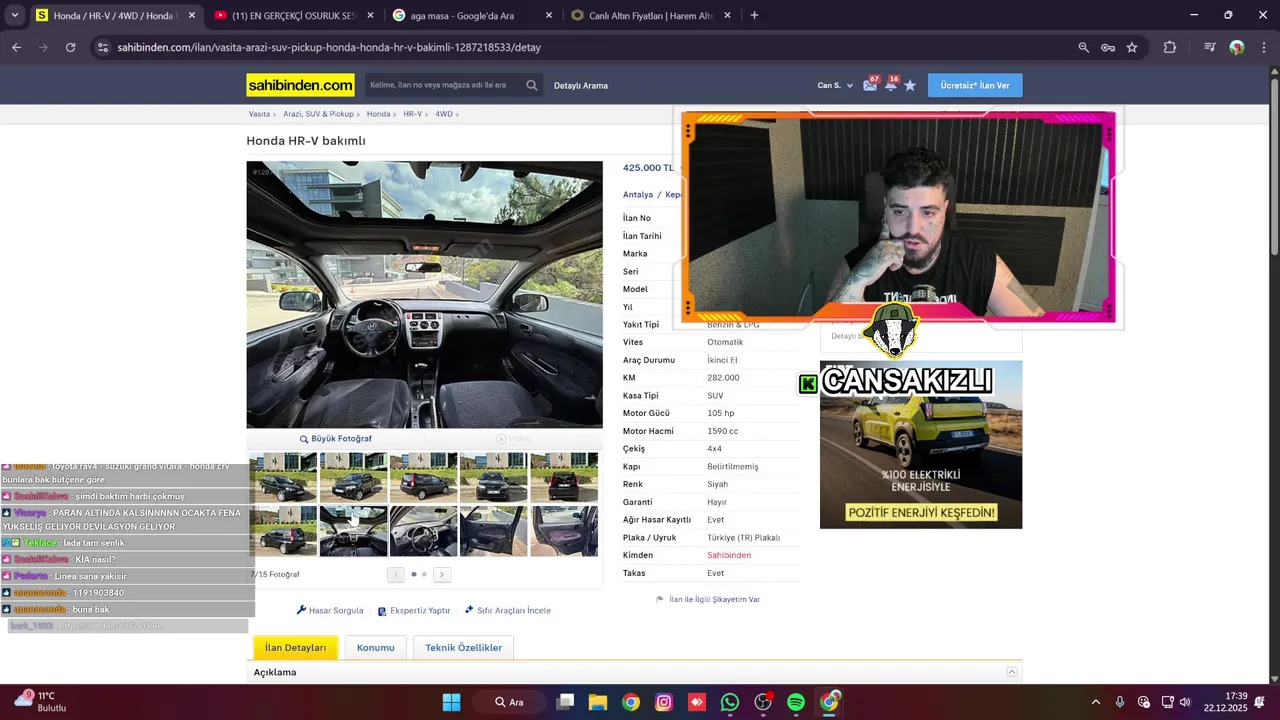Screen dimensions: 1280x720
Task: Click the search magnifier icon in site header
Action: [x=532, y=85]
